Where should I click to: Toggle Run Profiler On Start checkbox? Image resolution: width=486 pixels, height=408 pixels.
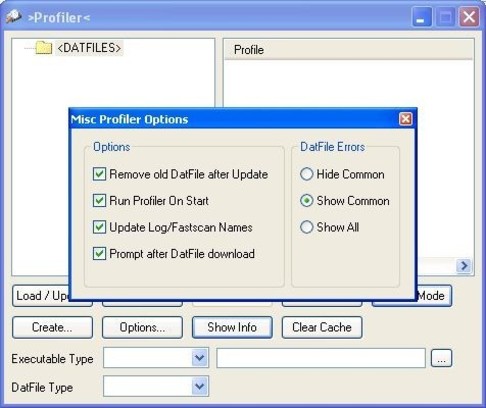[99, 201]
